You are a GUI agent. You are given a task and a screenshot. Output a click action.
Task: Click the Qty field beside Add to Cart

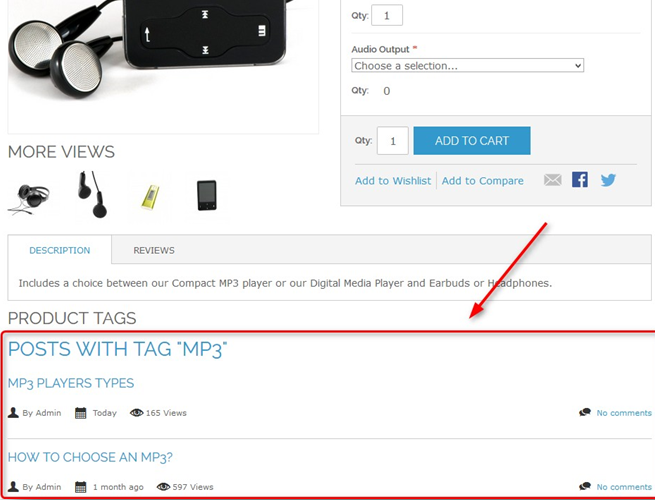pos(393,141)
